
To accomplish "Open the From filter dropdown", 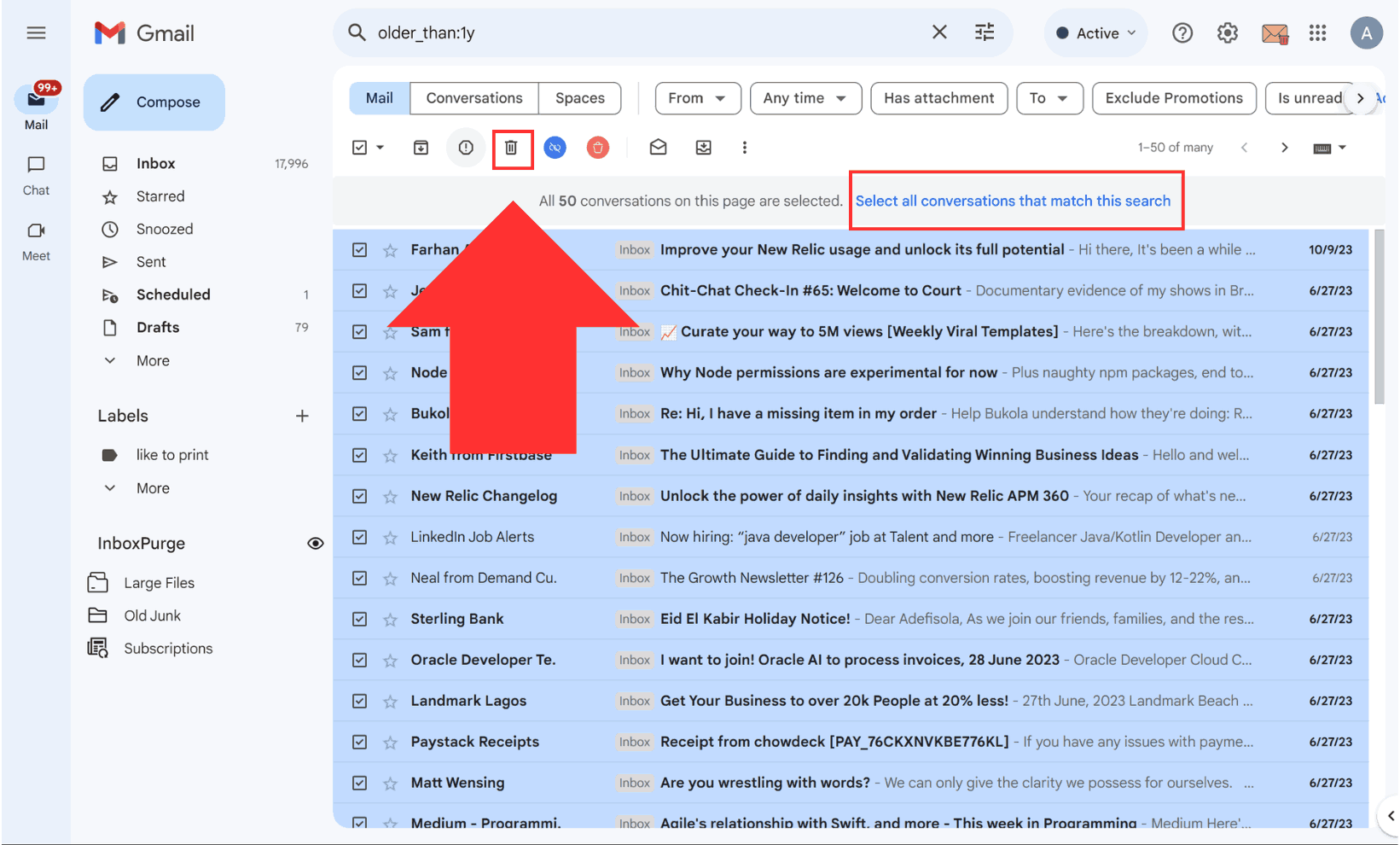I will pos(697,98).
